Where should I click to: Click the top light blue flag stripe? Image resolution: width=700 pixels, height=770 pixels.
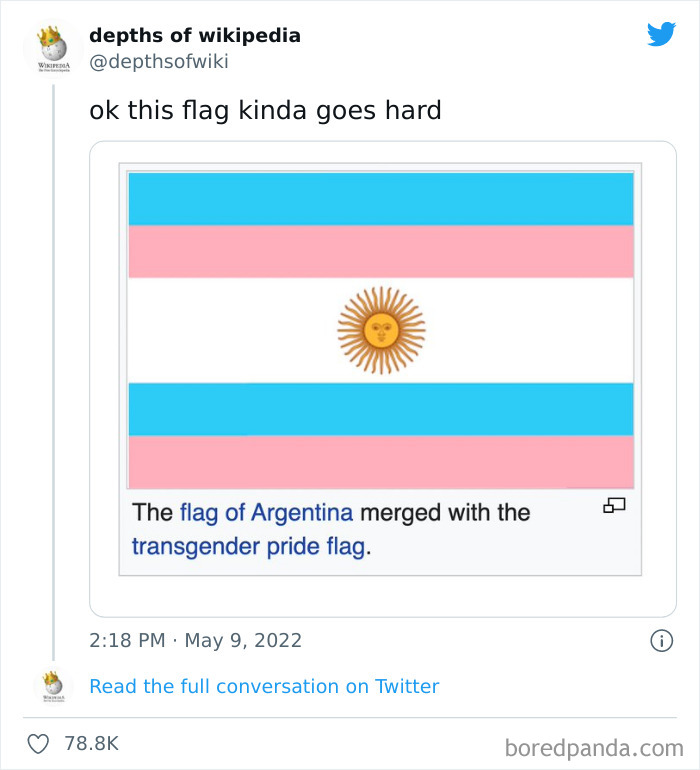coord(381,198)
